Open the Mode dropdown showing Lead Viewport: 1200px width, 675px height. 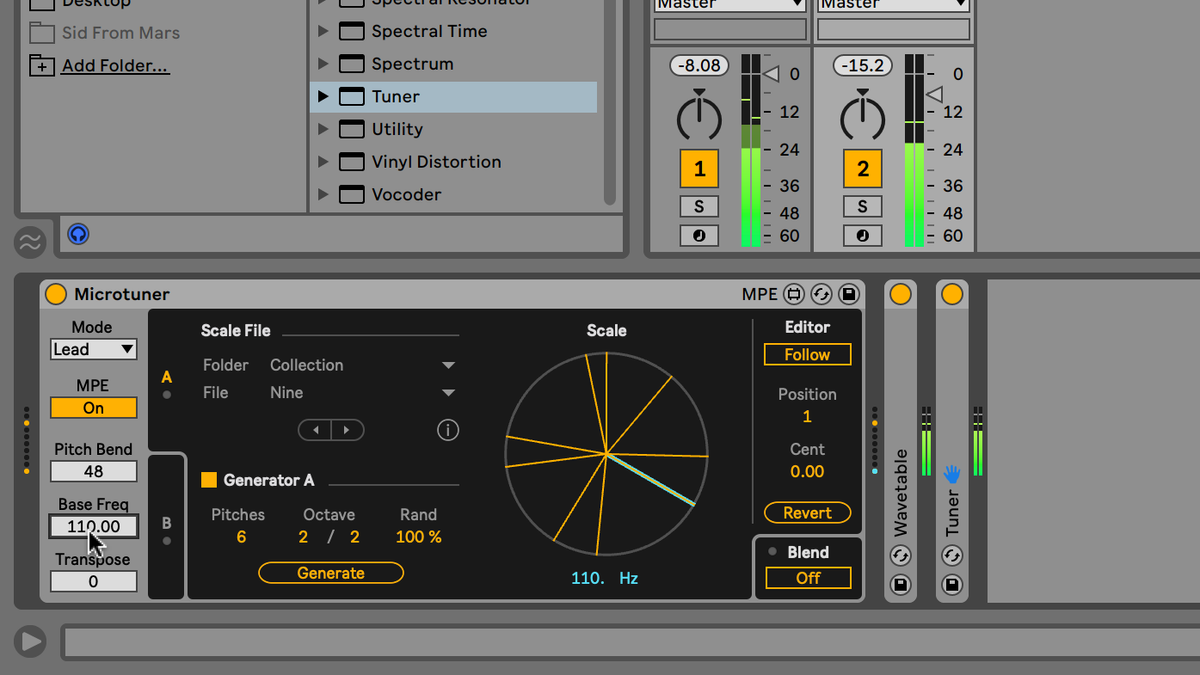tap(93, 349)
